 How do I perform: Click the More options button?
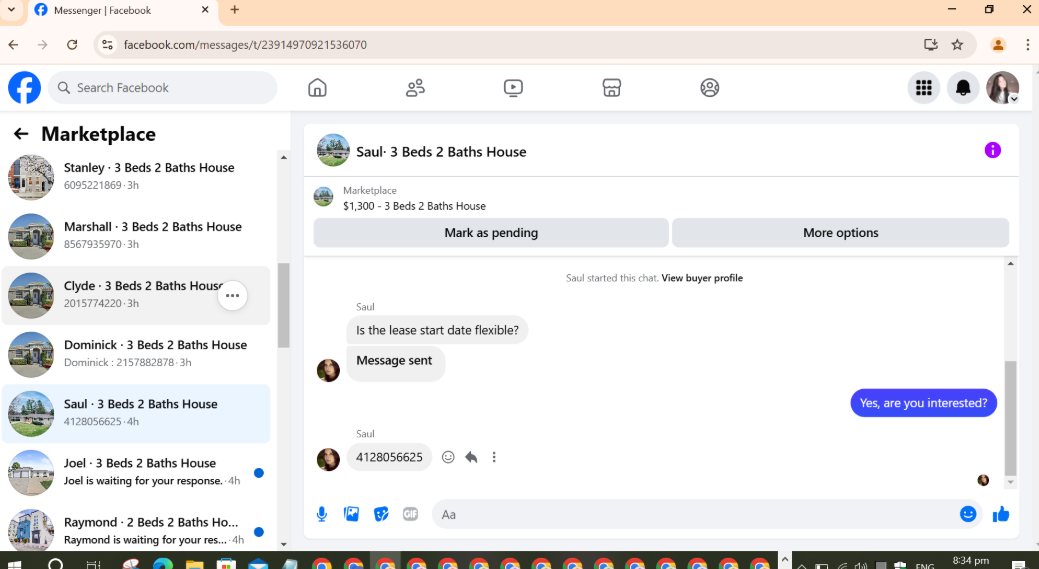coord(840,233)
